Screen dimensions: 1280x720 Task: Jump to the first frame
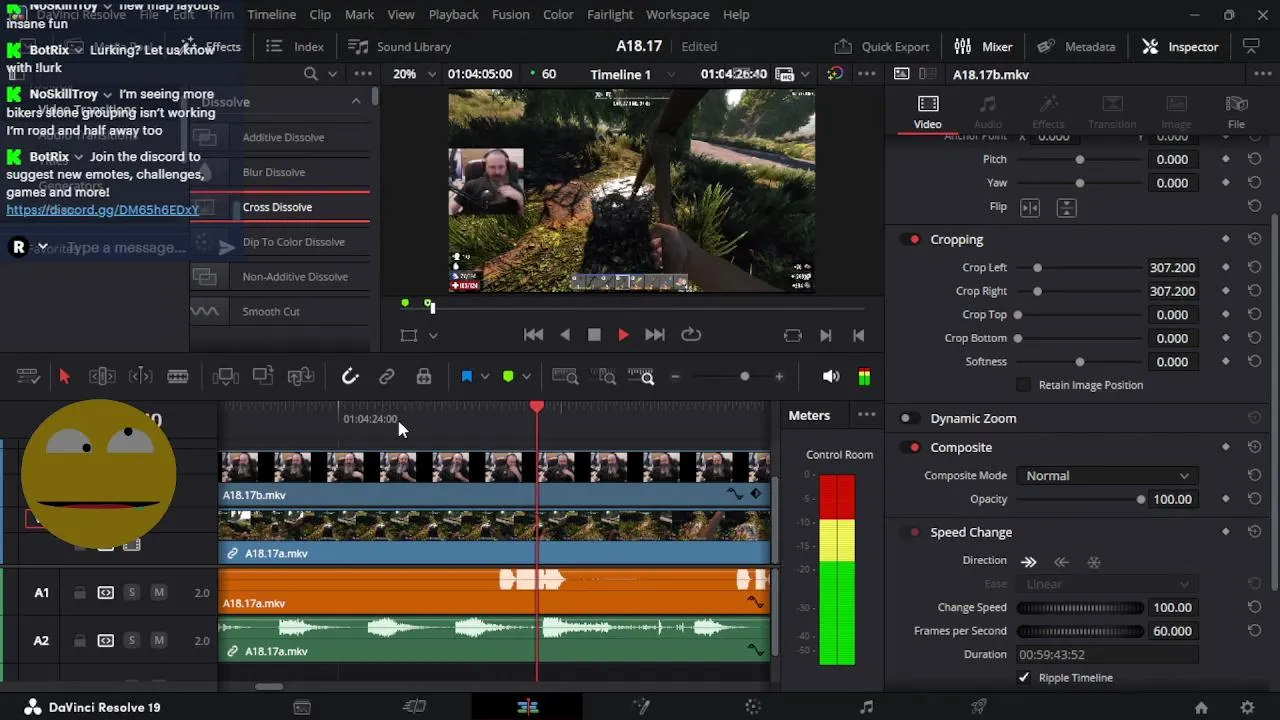tap(534, 335)
